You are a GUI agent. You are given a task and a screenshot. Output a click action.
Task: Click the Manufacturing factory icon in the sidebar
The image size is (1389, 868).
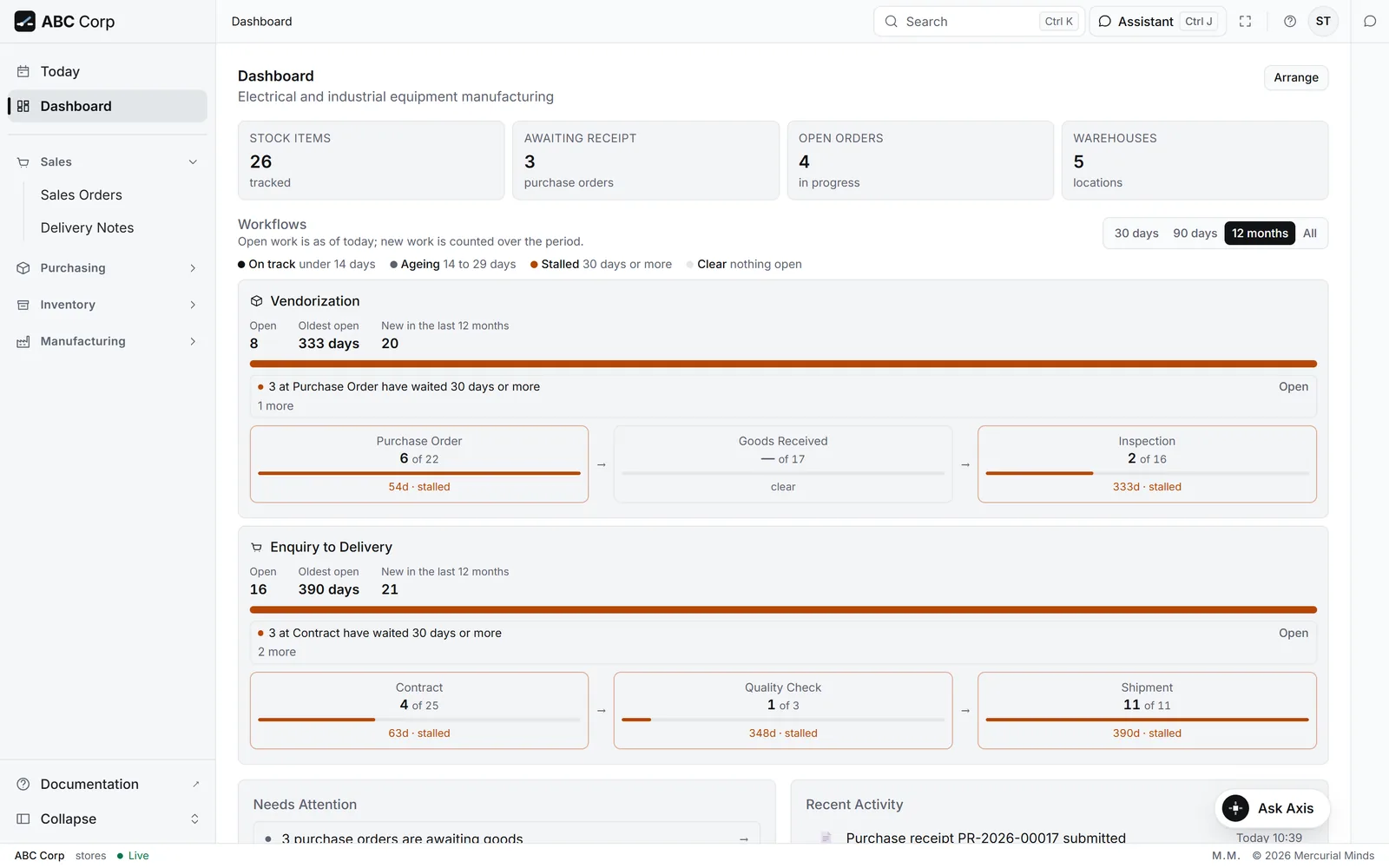click(23, 342)
